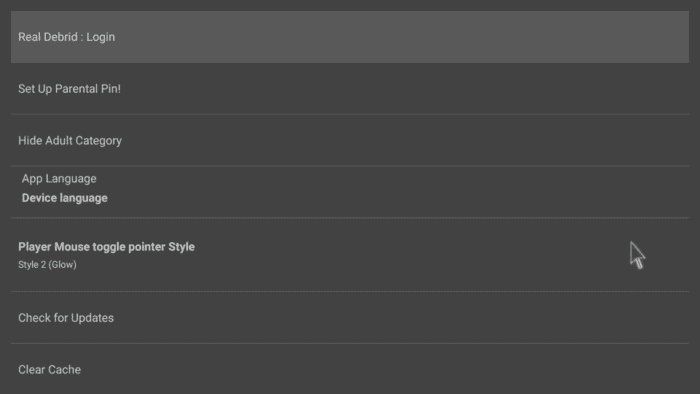This screenshot has width=700, height=394.
Task: Open the App Language selector
Action: click(350, 192)
